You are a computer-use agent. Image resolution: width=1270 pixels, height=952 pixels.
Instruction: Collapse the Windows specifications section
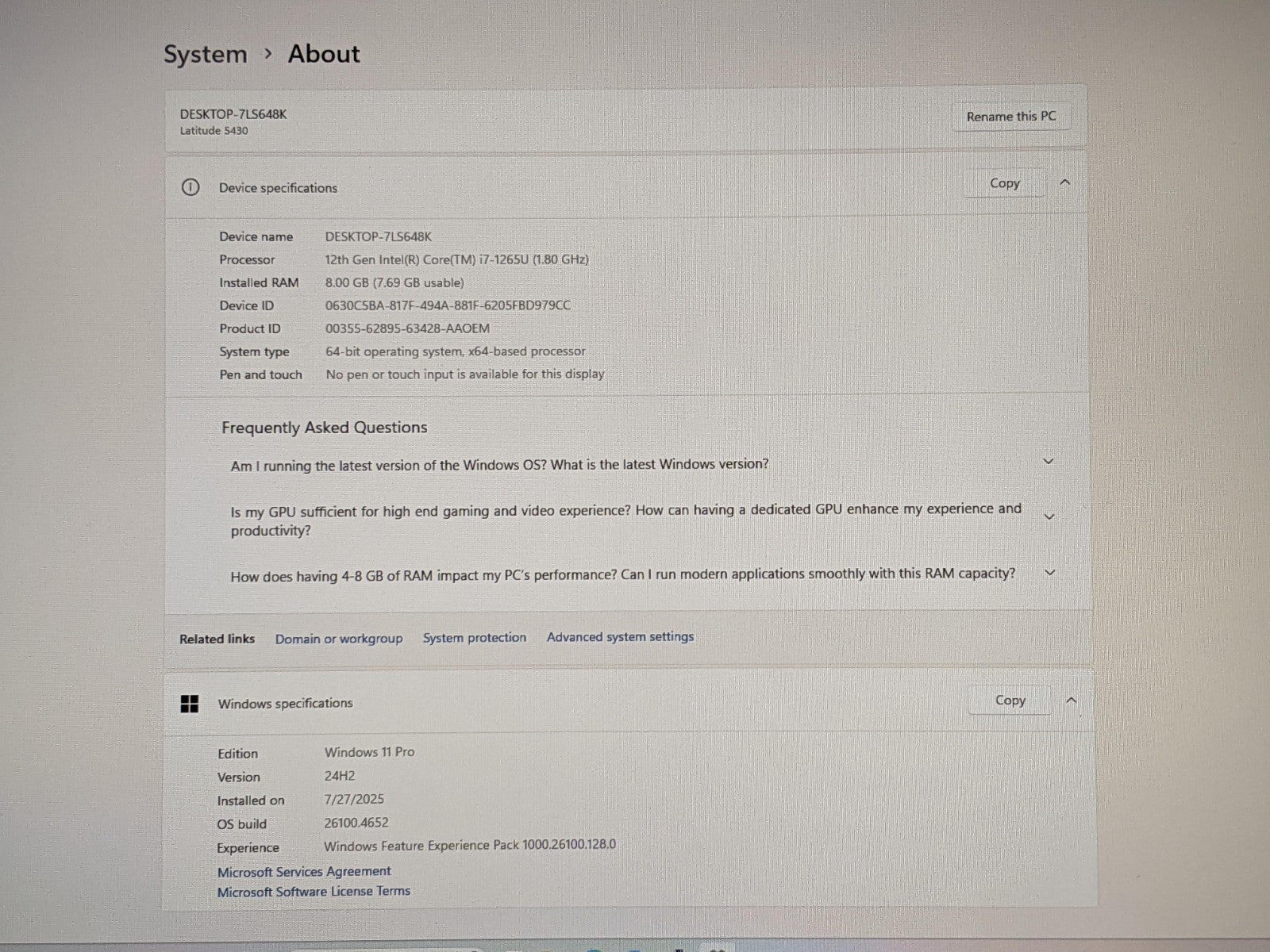[1071, 701]
